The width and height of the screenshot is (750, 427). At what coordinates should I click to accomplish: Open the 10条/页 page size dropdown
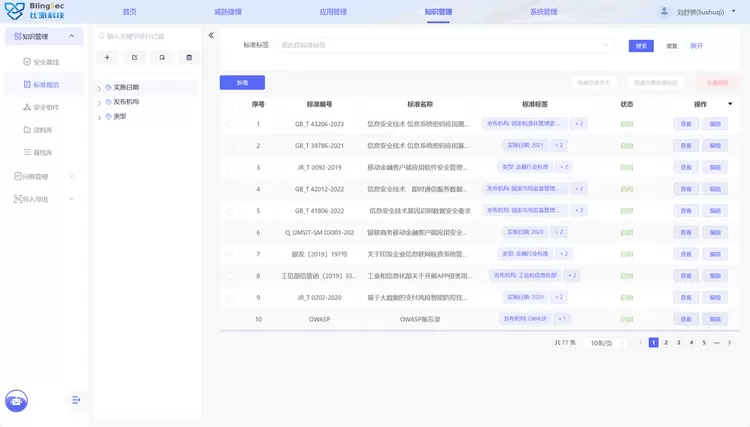coord(604,343)
